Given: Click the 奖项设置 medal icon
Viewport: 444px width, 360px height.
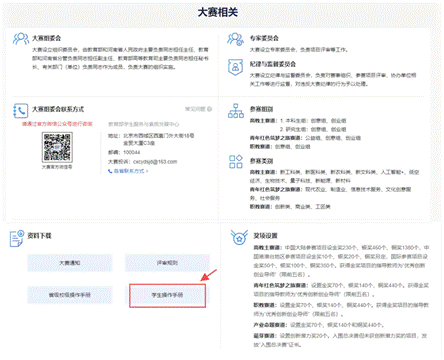Looking at the screenshot, I should point(239,237).
